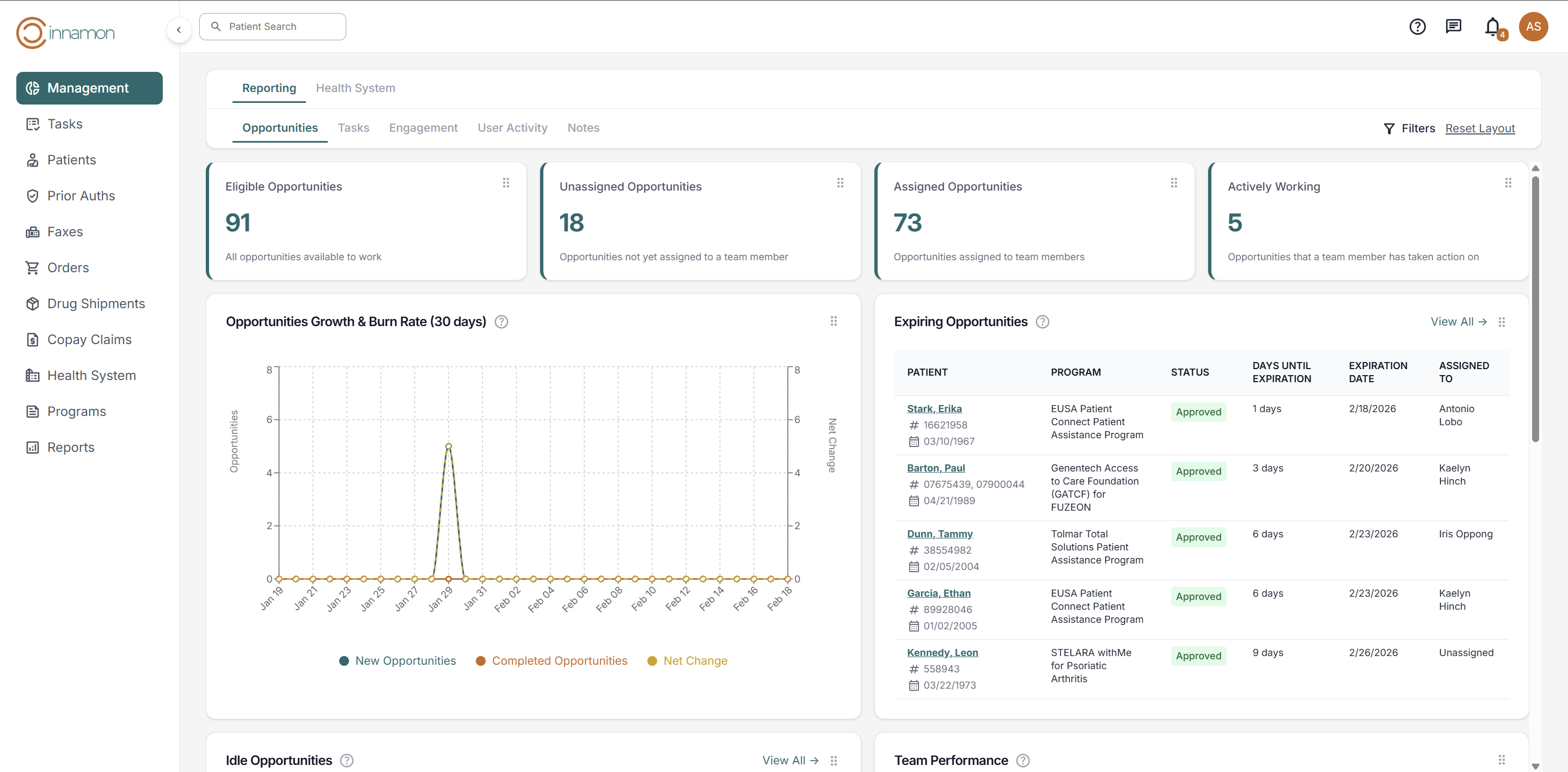Image resolution: width=1568 pixels, height=772 pixels.
Task: Click help icon beside Expiring Opportunities
Action: click(1042, 321)
